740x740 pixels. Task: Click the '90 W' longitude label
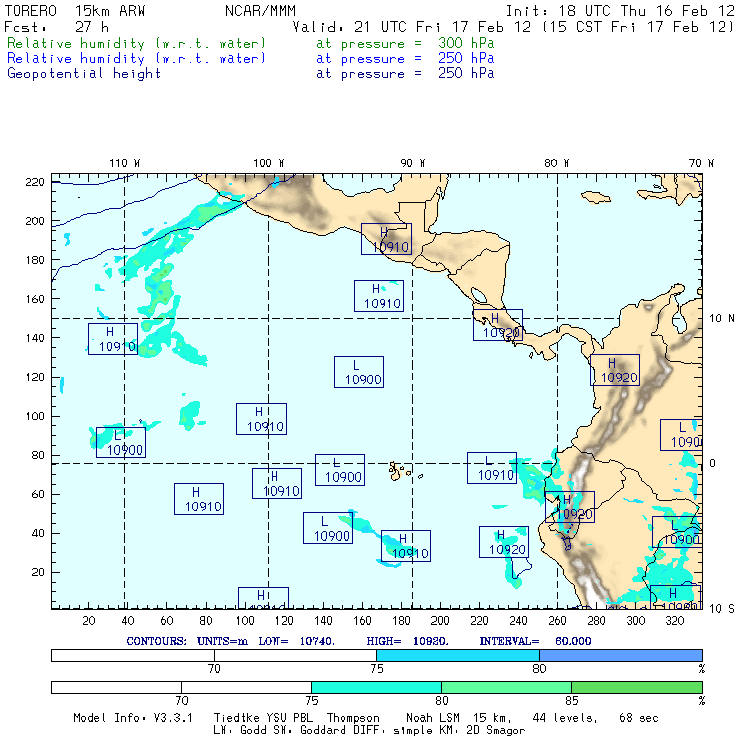pos(412,163)
